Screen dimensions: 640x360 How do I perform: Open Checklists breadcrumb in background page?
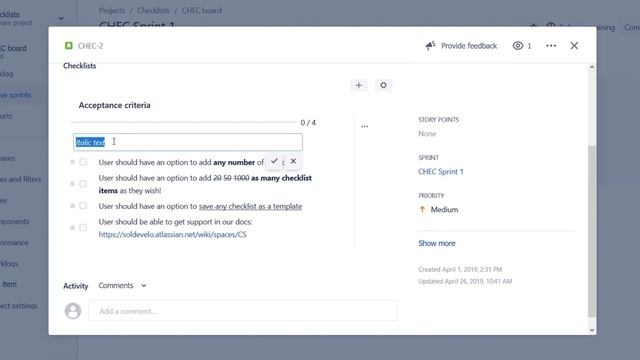tap(153, 11)
